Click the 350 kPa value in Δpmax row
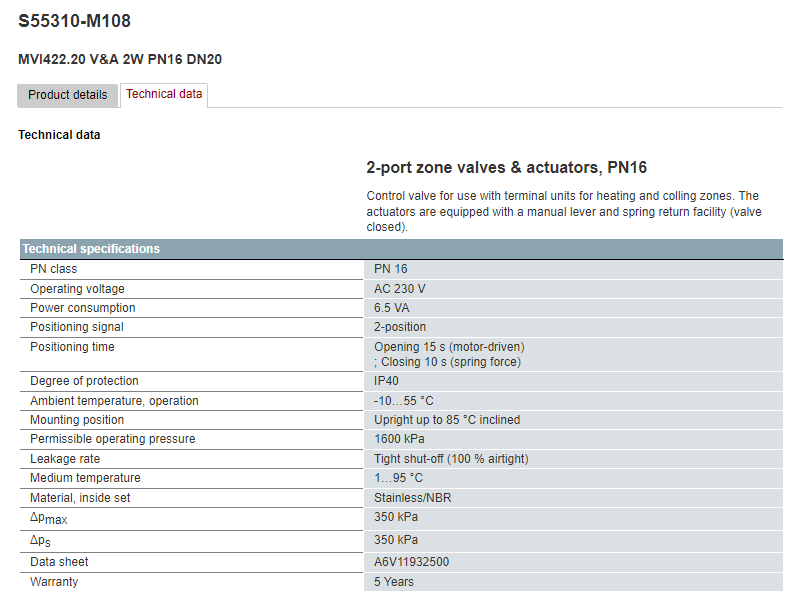The width and height of the screenshot is (796, 593). [x=396, y=517]
